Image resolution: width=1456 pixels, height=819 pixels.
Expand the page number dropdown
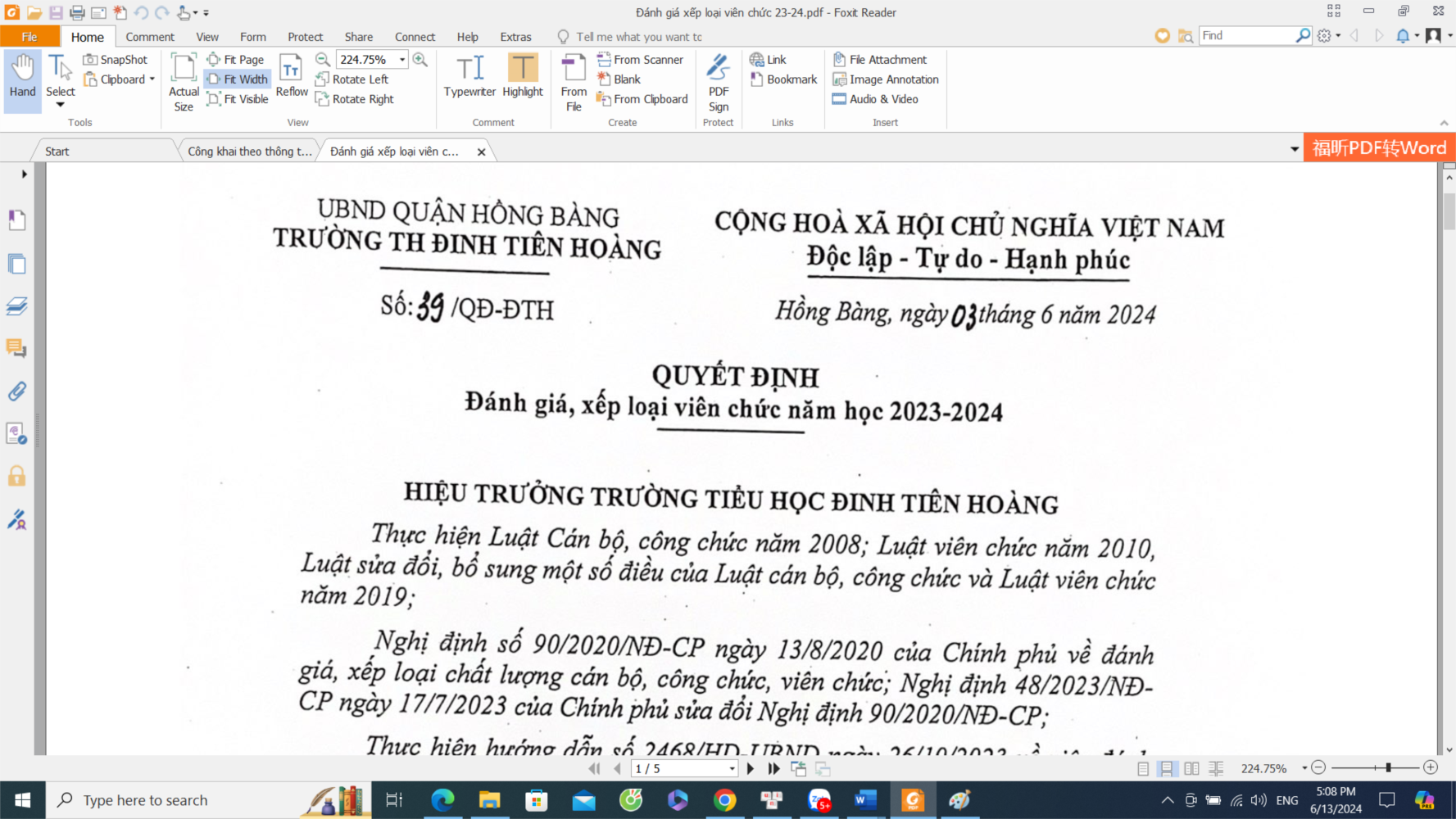[732, 768]
